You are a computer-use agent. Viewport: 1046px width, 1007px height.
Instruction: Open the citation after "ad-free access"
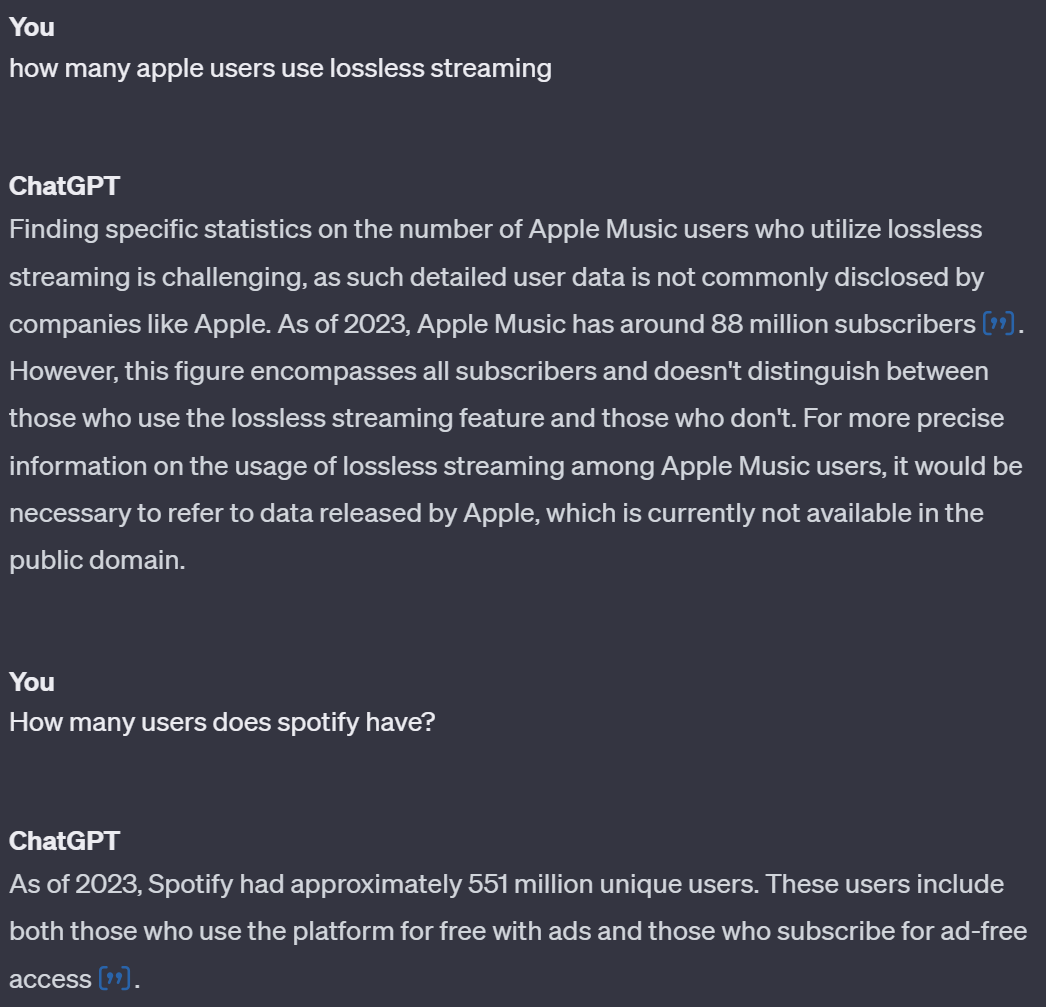(x=115, y=979)
